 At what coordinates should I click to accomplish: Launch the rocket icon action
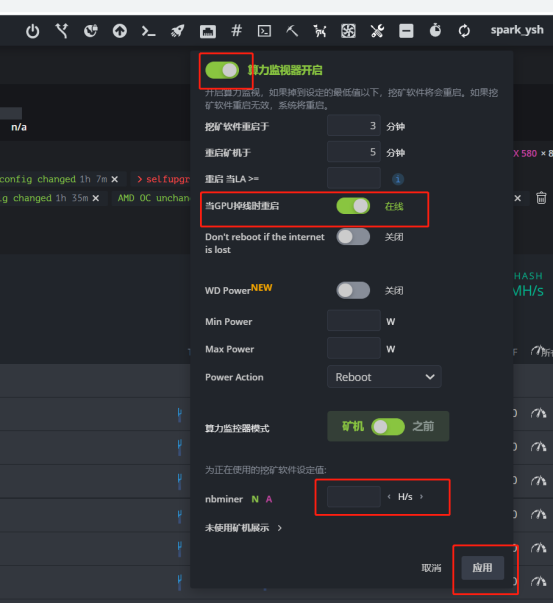coord(178,31)
